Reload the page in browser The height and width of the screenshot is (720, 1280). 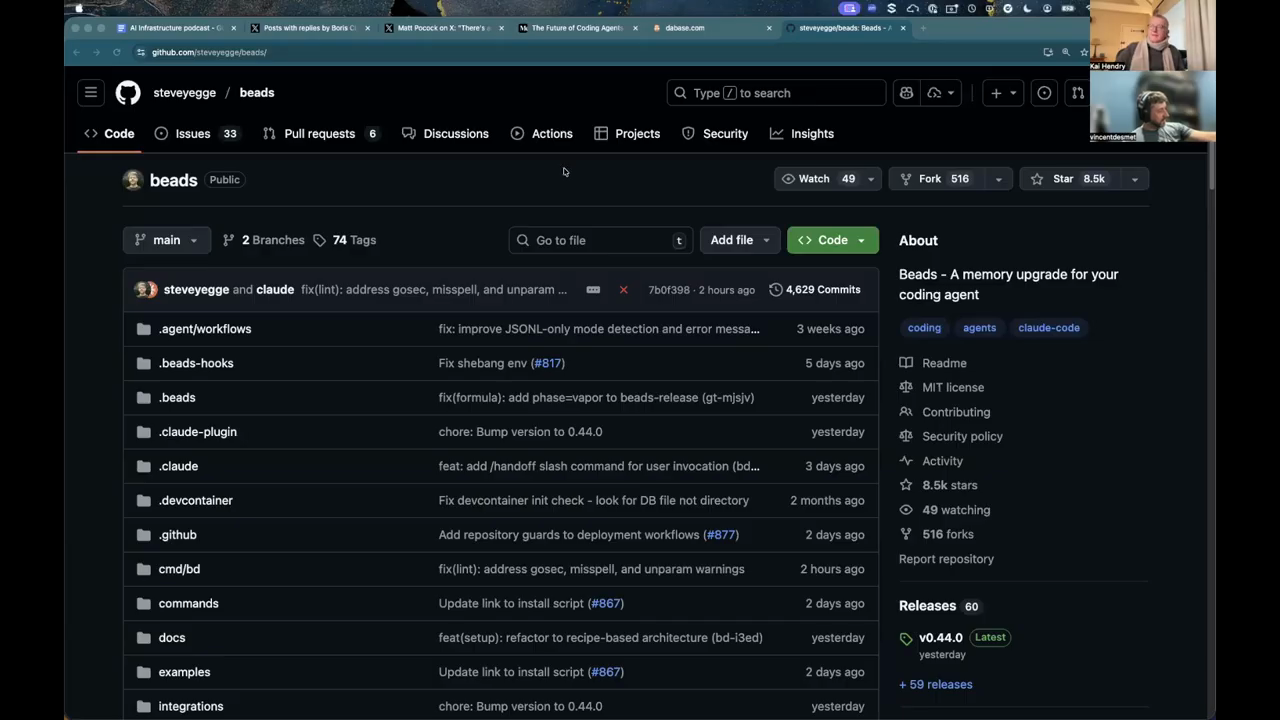point(116,52)
